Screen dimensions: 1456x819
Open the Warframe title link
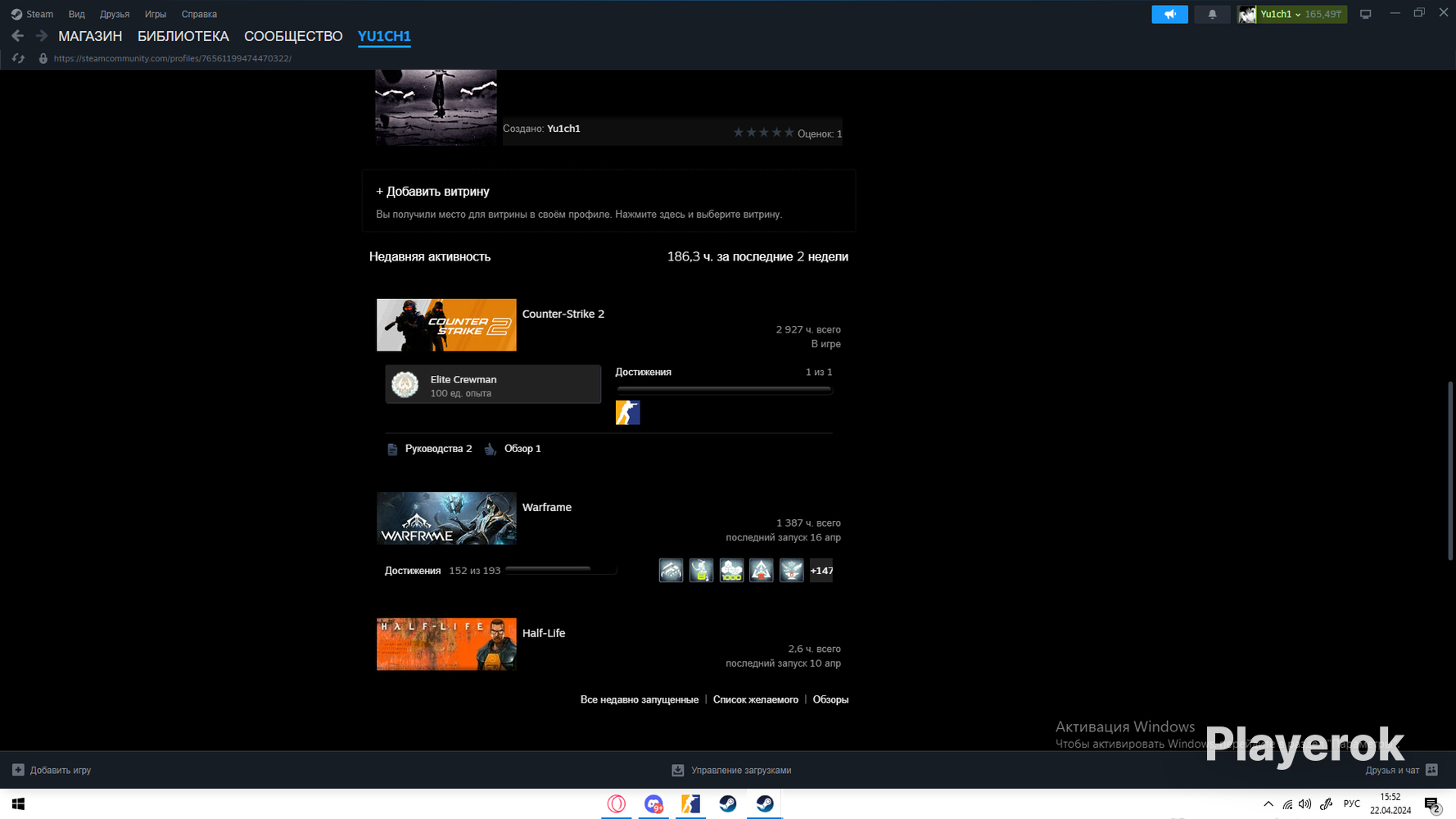tap(547, 507)
